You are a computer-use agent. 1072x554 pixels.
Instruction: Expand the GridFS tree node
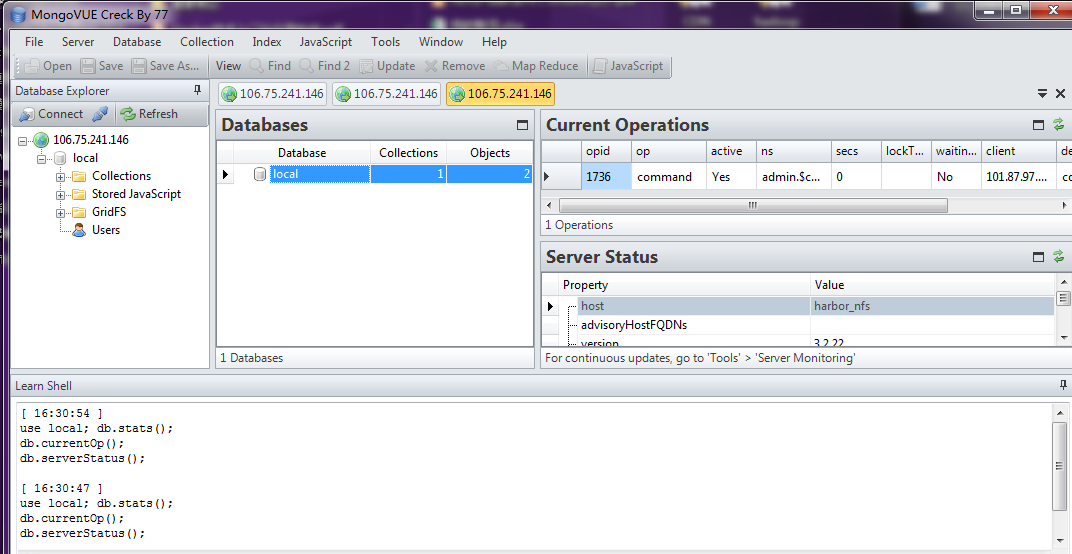pyautogui.click(x=60, y=213)
